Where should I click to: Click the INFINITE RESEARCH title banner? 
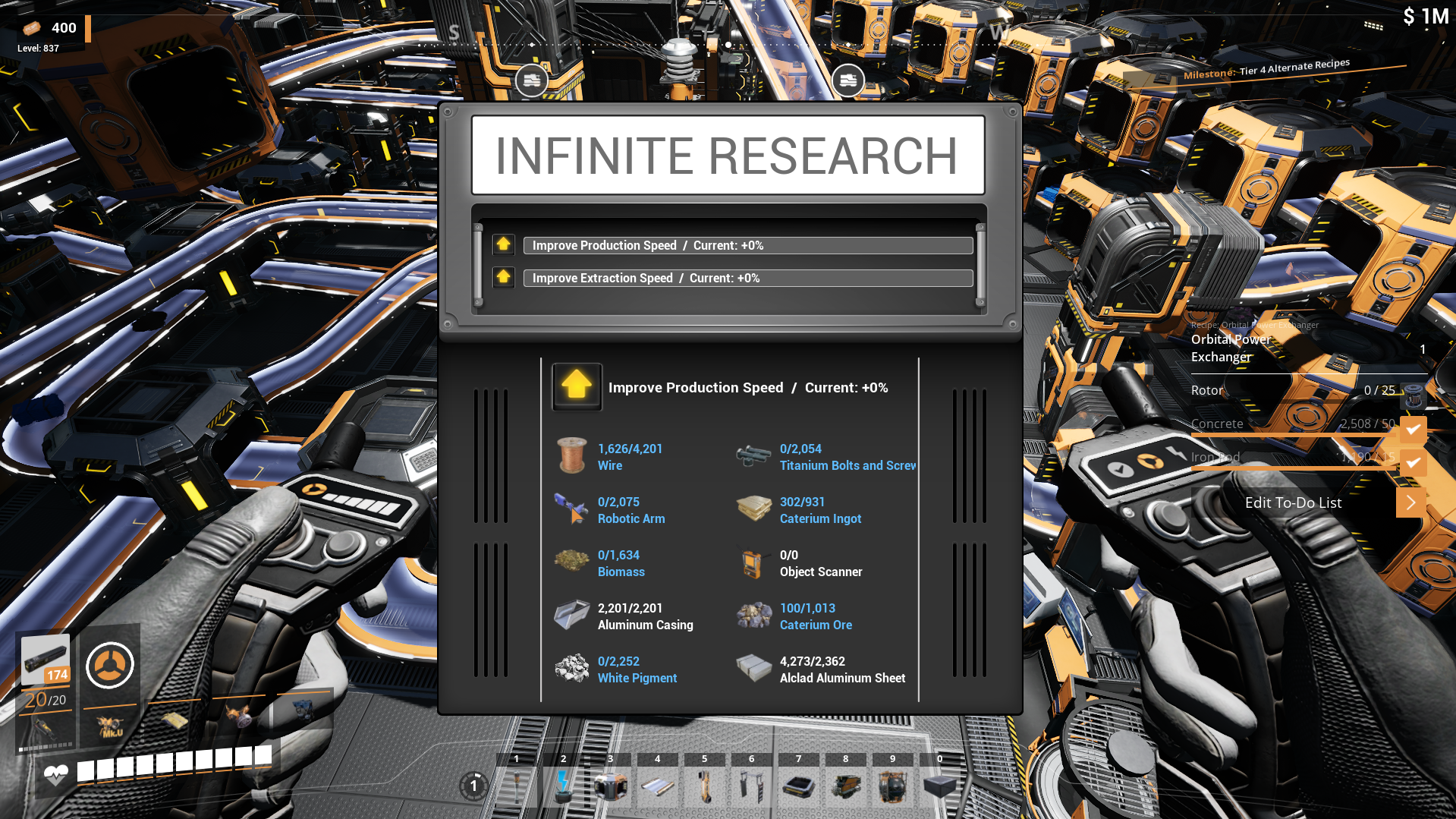tap(728, 156)
